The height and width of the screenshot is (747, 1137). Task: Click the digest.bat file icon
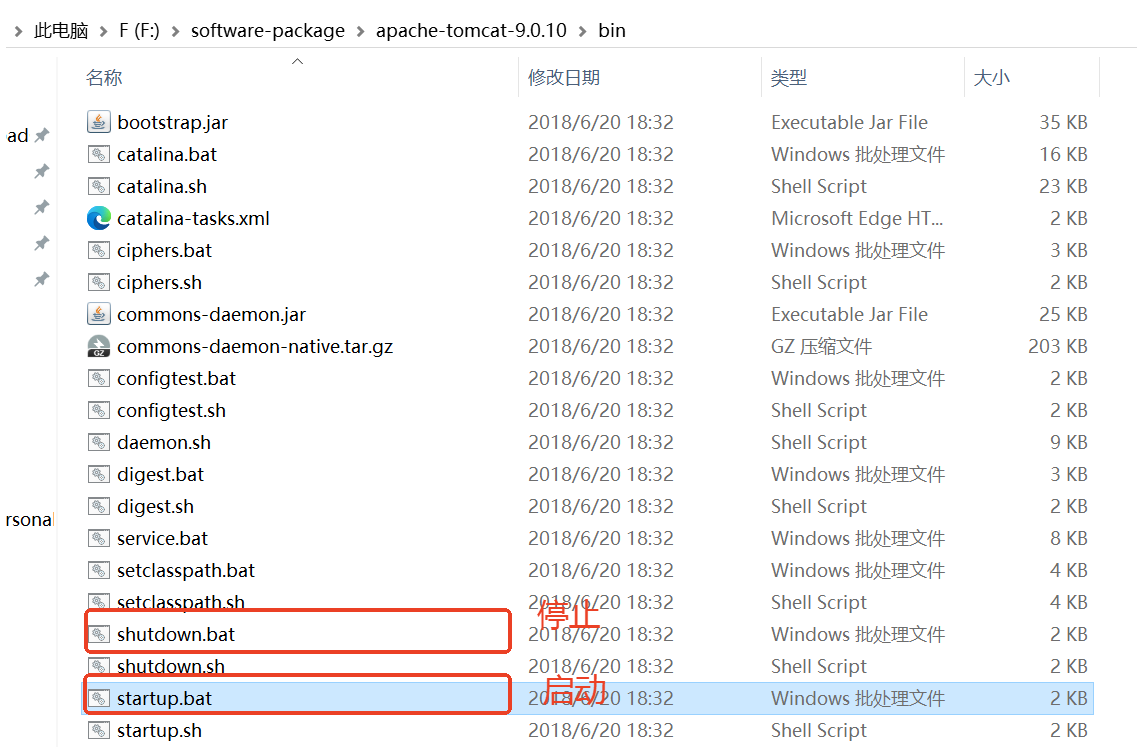99,474
